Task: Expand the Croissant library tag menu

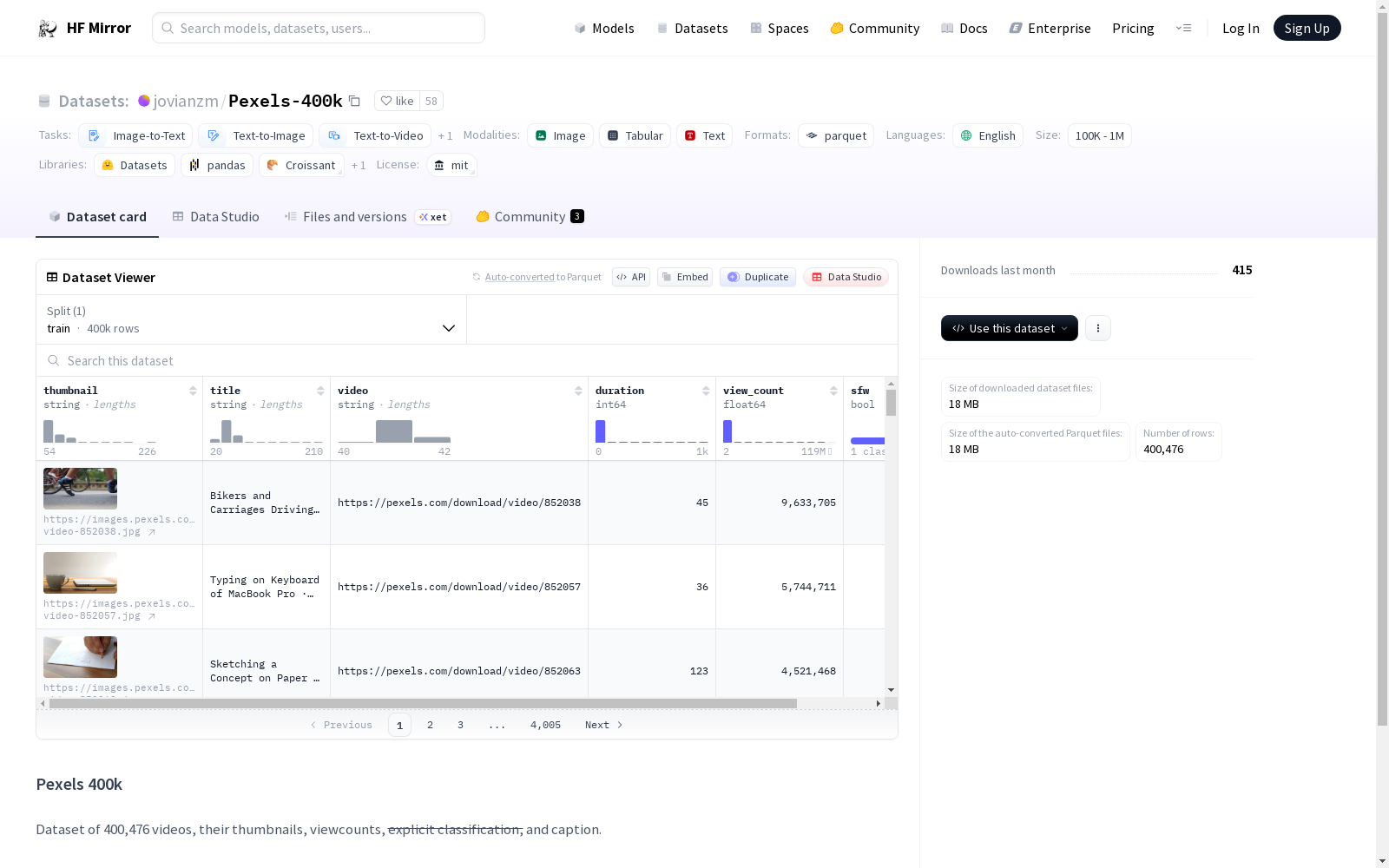Action: (x=301, y=165)
